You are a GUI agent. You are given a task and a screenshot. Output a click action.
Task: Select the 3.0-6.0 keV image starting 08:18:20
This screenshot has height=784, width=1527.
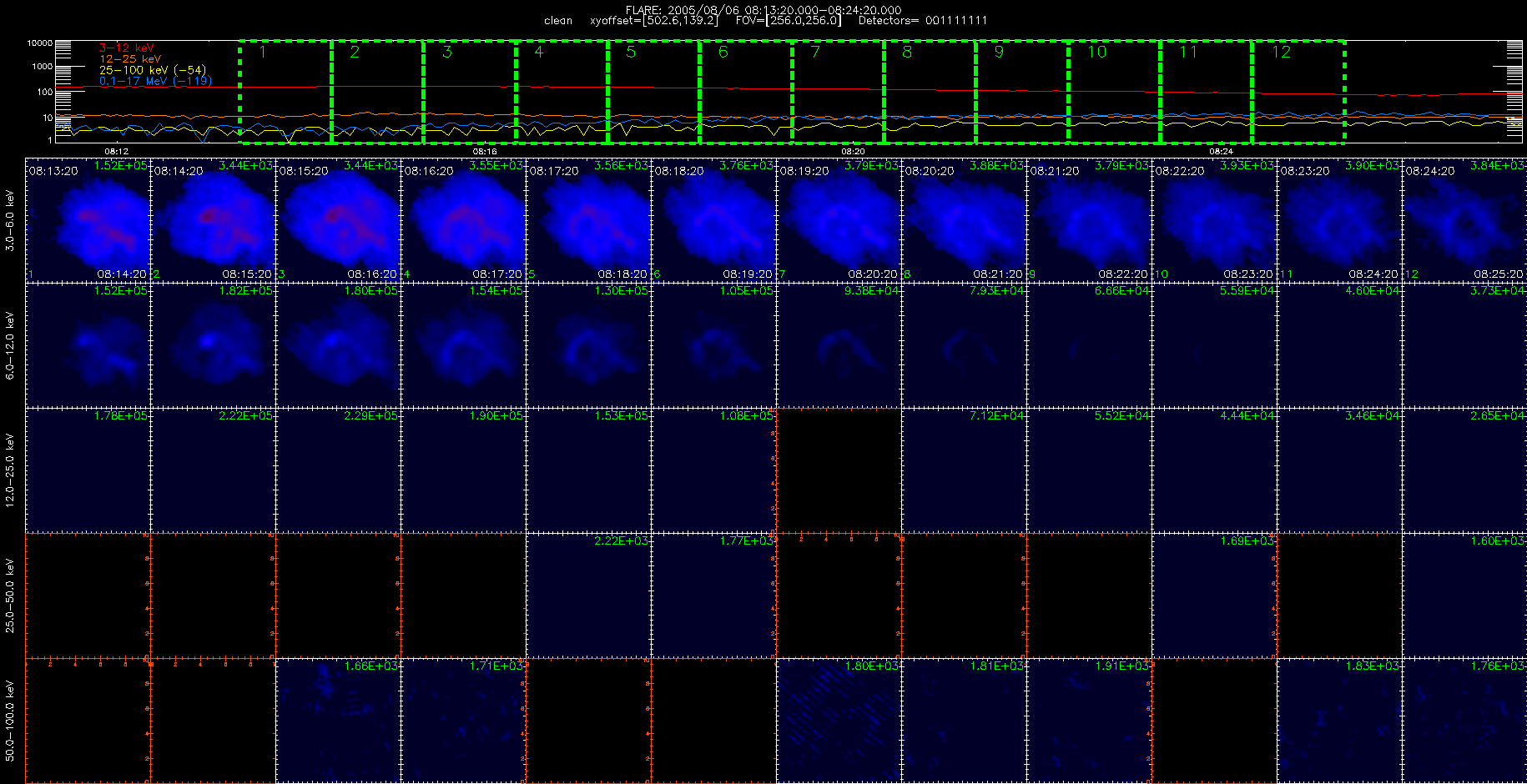[x=714, y=219]
